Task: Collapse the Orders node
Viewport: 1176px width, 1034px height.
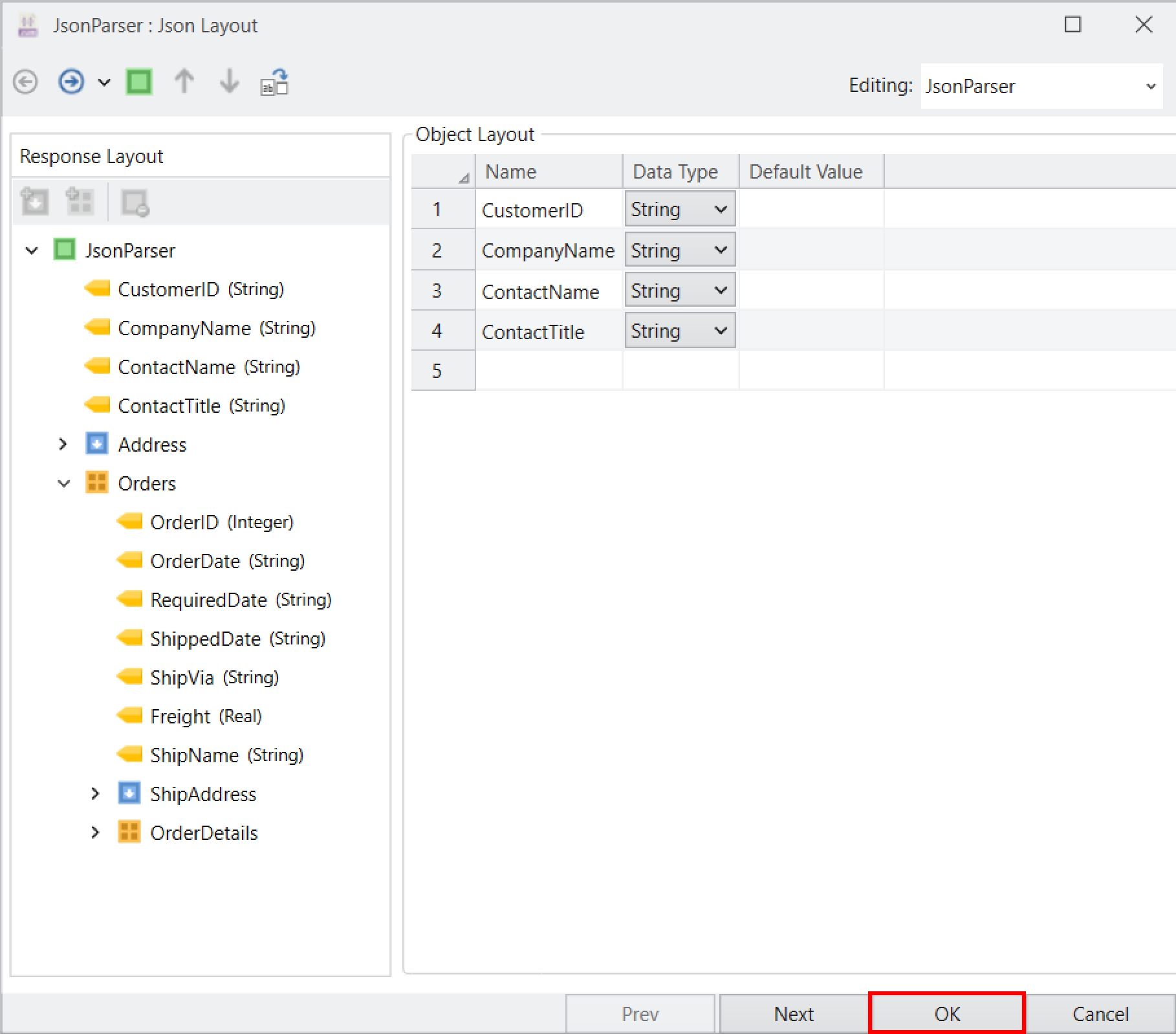Action: click(63, 483)
